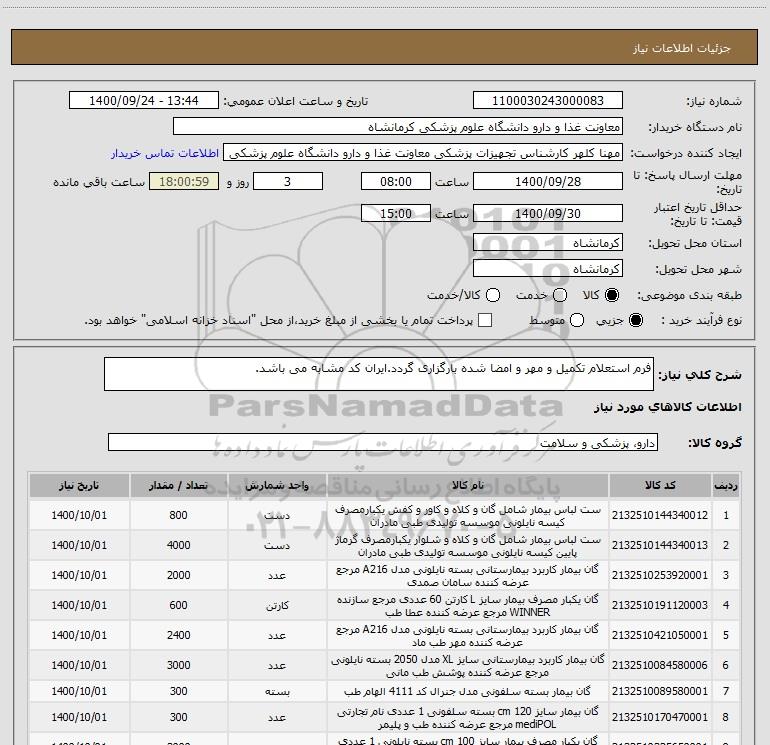The image size is (770, 745).
Task: Tick the اسناد خزانه اسلامی payment checkbox
Action: coord(485,320)
